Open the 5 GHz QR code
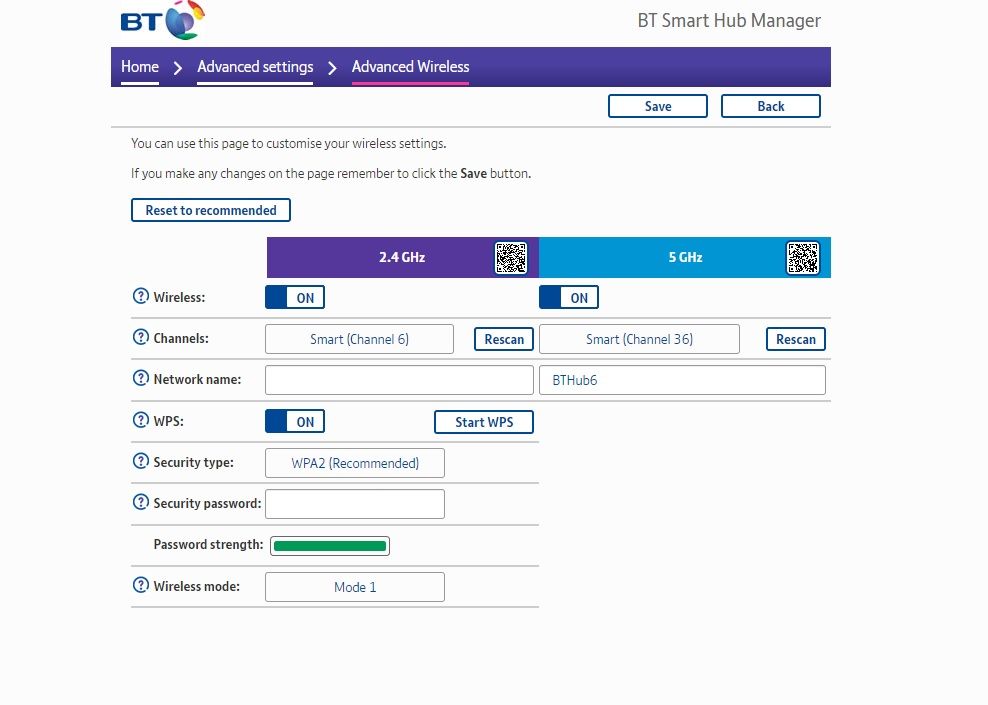Screen dimensions: 988x705 802,258
